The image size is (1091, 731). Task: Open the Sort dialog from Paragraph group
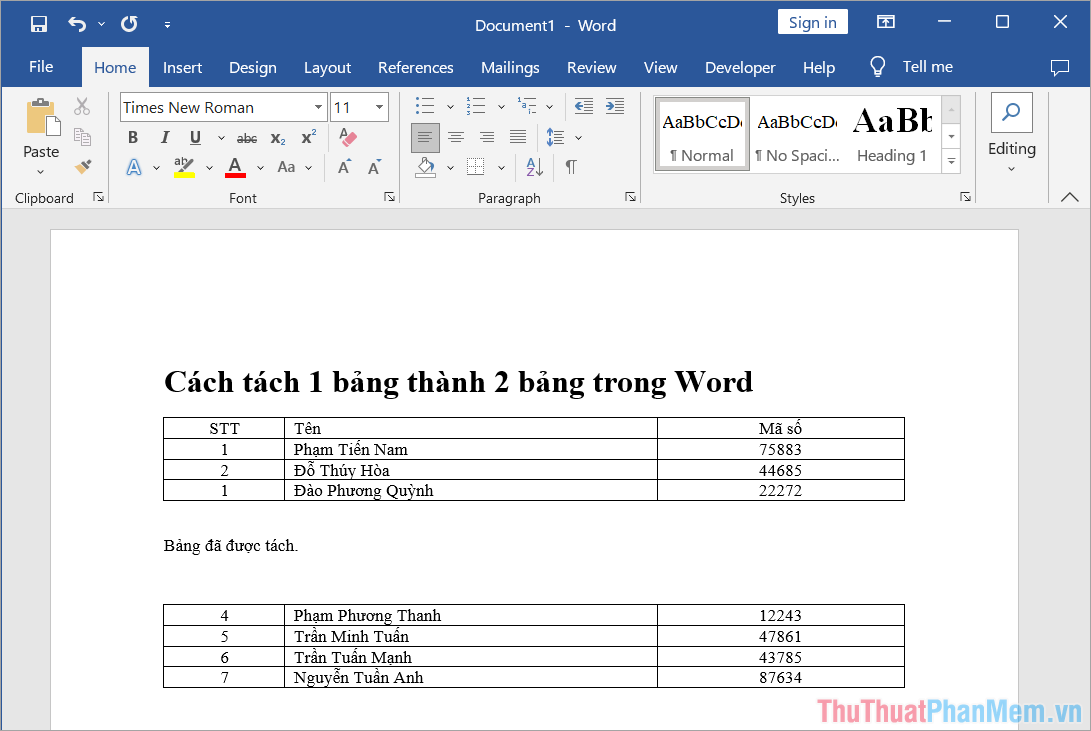(533, 167)
